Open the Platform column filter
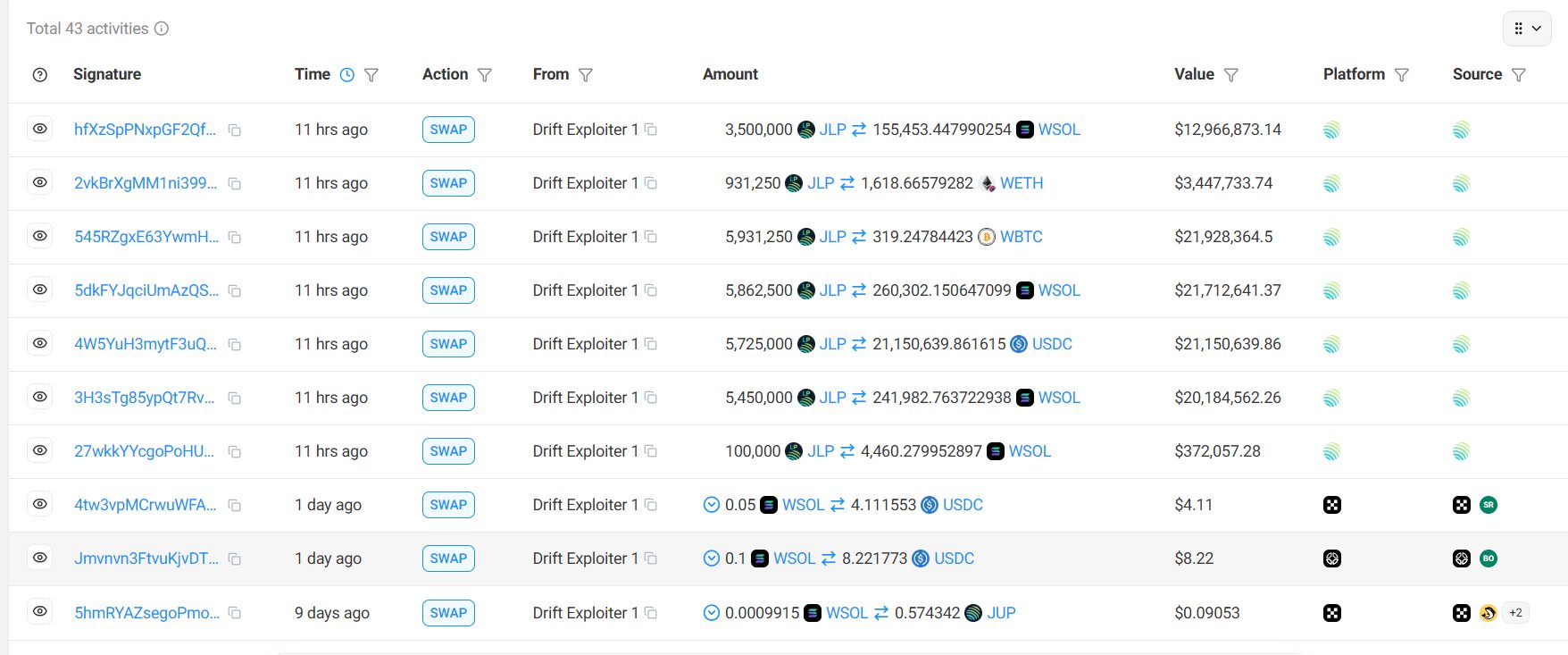The width and height of the screenshot is (1568, 655). click(1402, 75)
